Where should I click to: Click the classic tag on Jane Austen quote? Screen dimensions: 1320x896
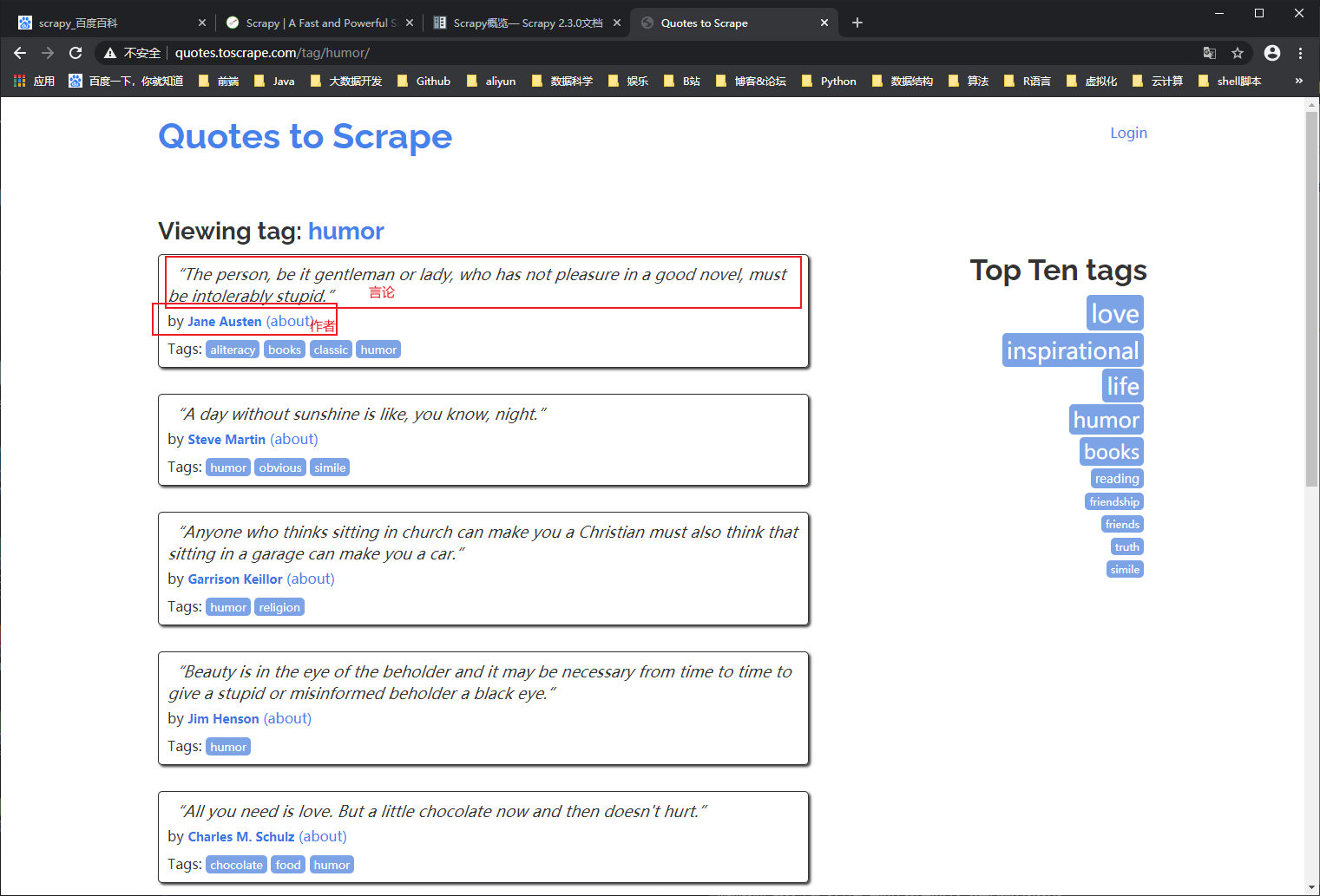coord(331,350)
